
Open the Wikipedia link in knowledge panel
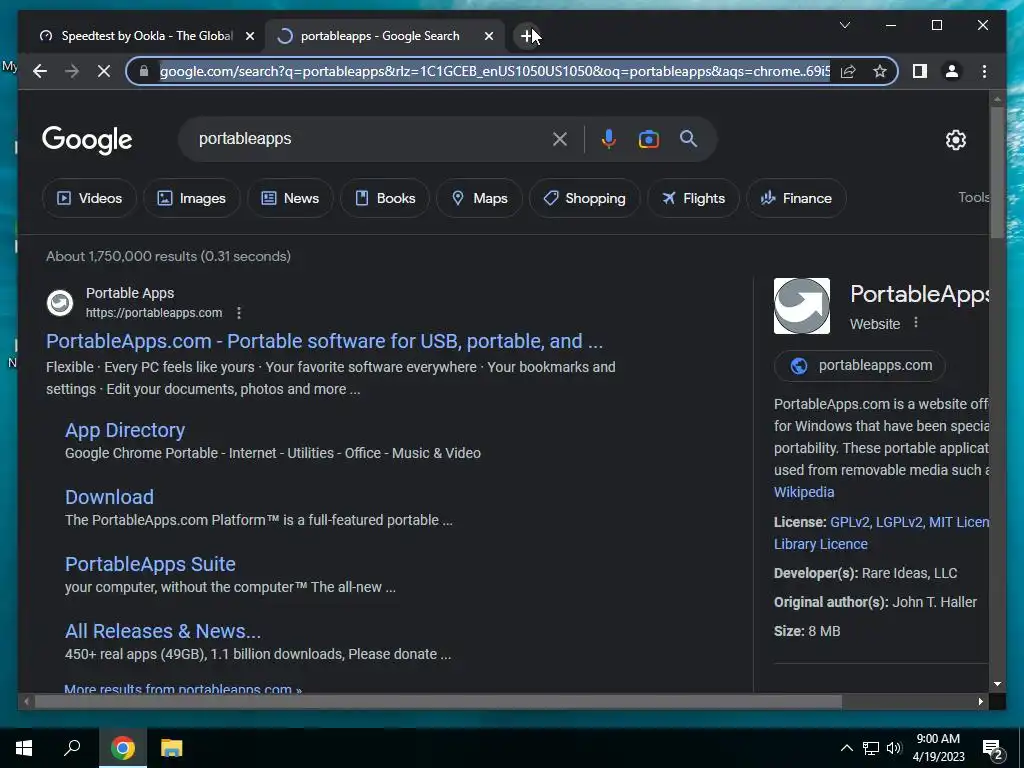(x=804, y=492)
